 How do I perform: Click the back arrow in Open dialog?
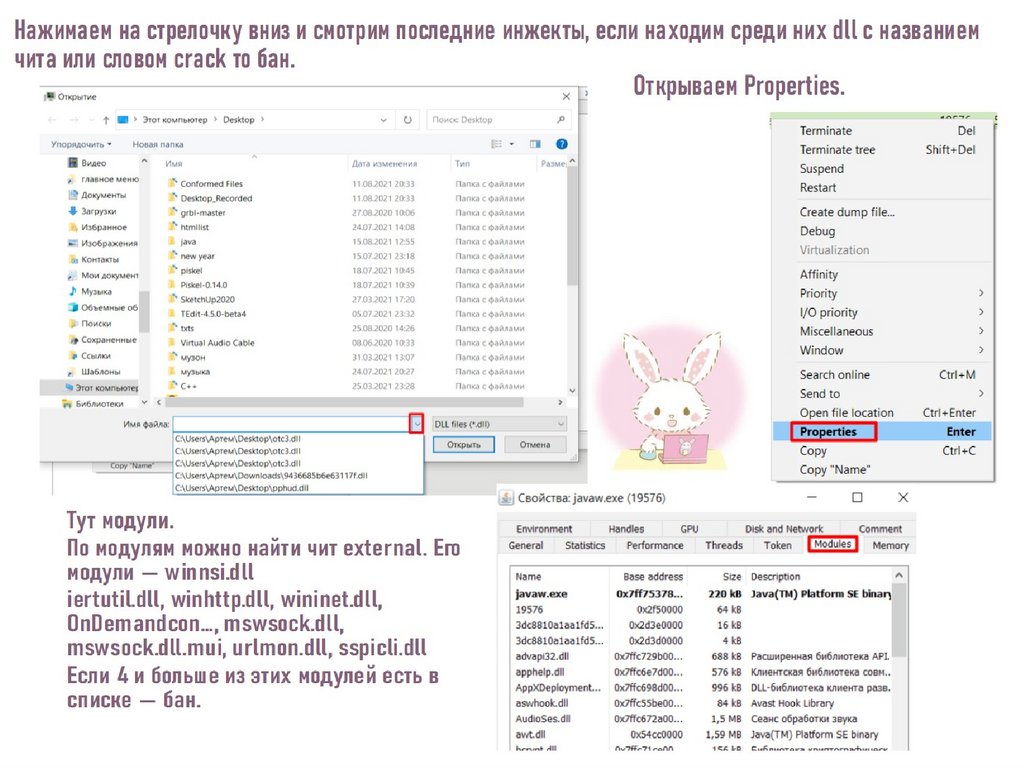coord(52,120)
